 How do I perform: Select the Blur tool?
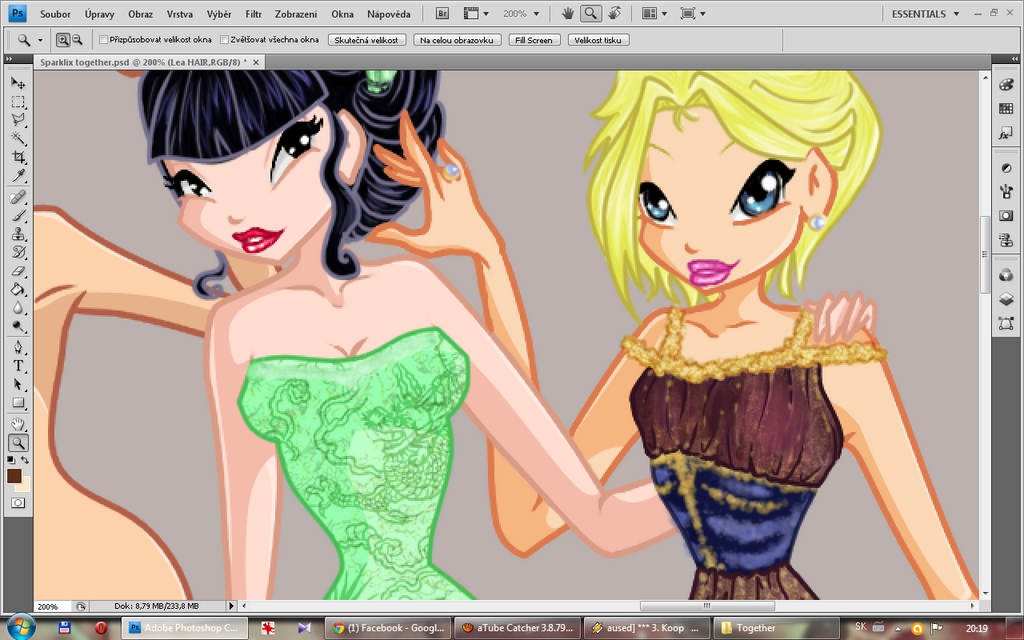pyautogui.click(x=18, y=308)
